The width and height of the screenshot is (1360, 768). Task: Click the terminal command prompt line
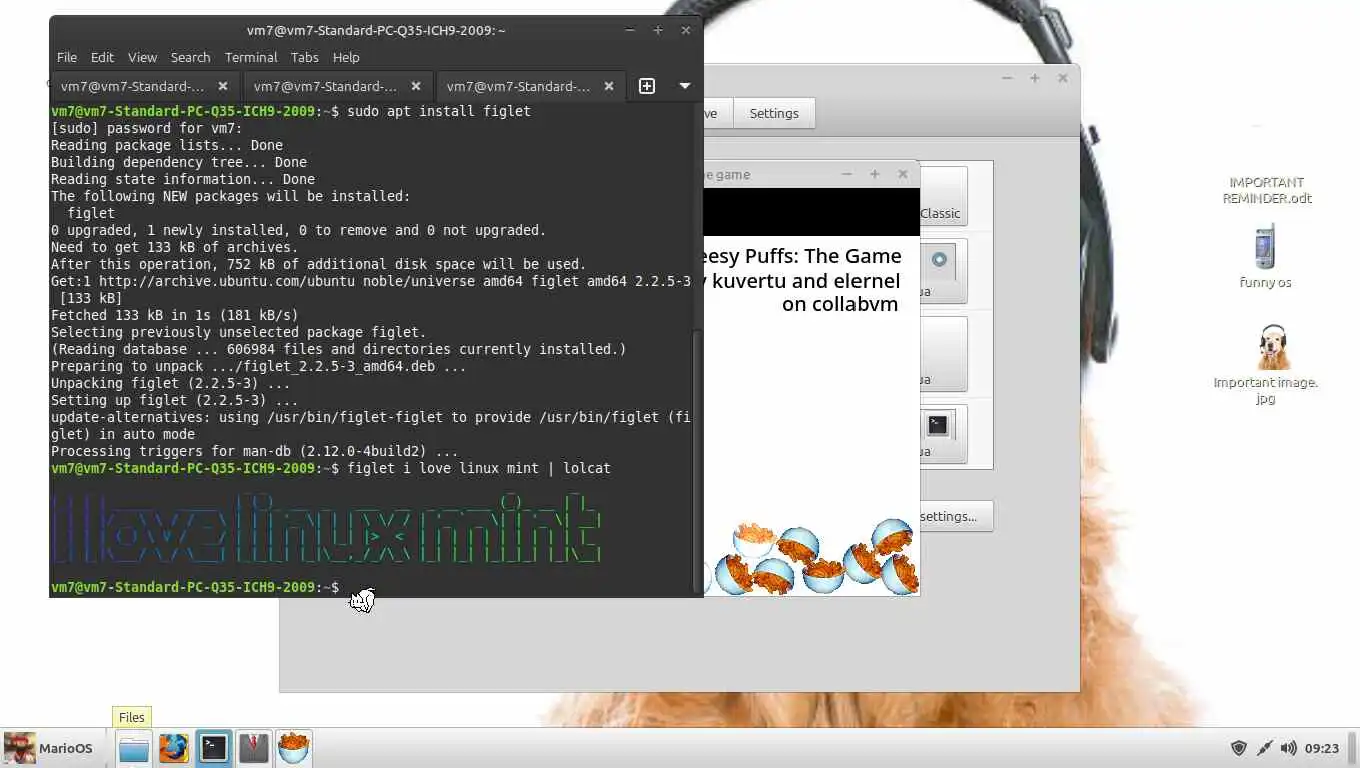(x=195, y=587)
